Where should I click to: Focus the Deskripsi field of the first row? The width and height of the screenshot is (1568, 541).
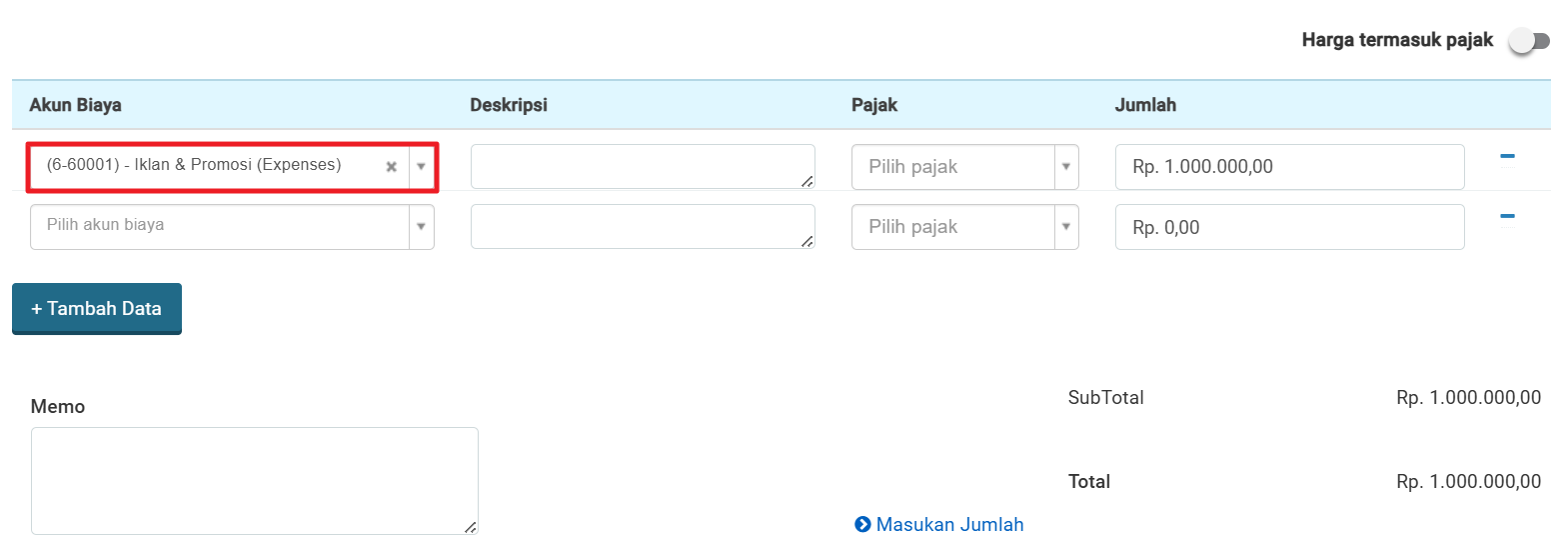click(x=643, y=167)
